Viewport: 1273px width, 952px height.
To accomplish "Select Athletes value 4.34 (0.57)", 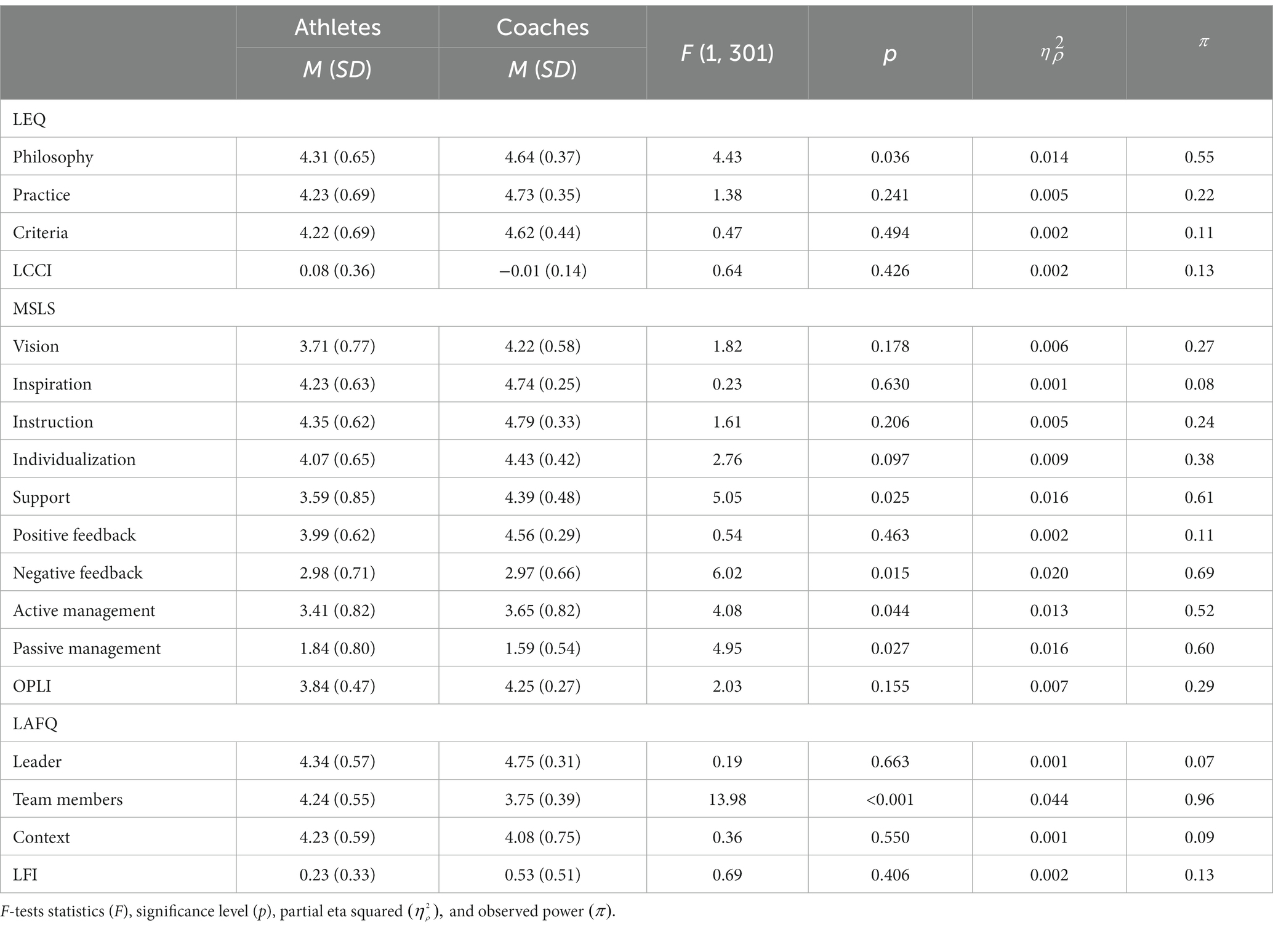I will point(337,761).
